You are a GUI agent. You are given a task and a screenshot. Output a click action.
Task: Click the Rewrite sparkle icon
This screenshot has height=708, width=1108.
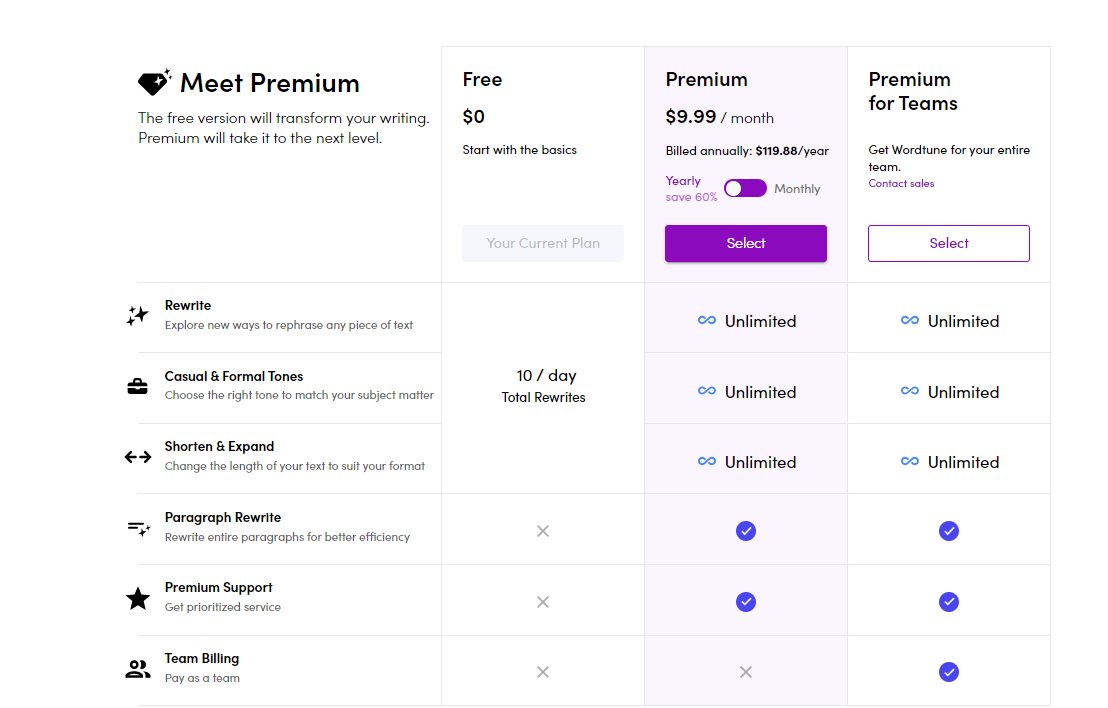pos(138,315)
